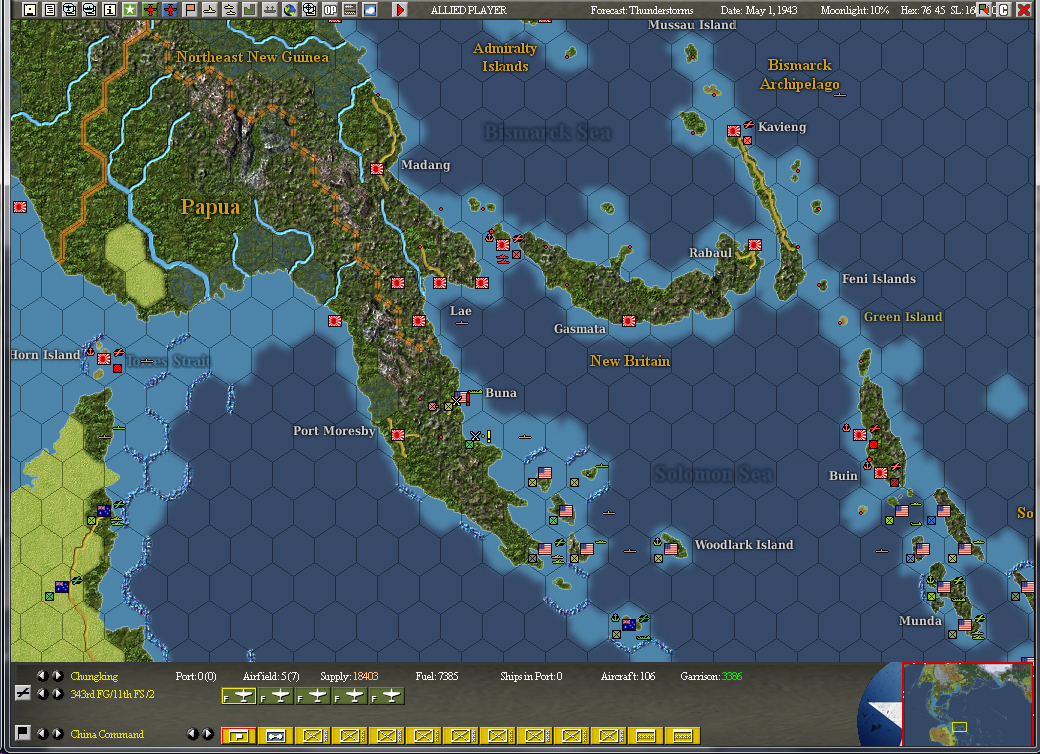Click the 'C' button at top-right
1040x754 pixels.
click(x=1004, y=10)
